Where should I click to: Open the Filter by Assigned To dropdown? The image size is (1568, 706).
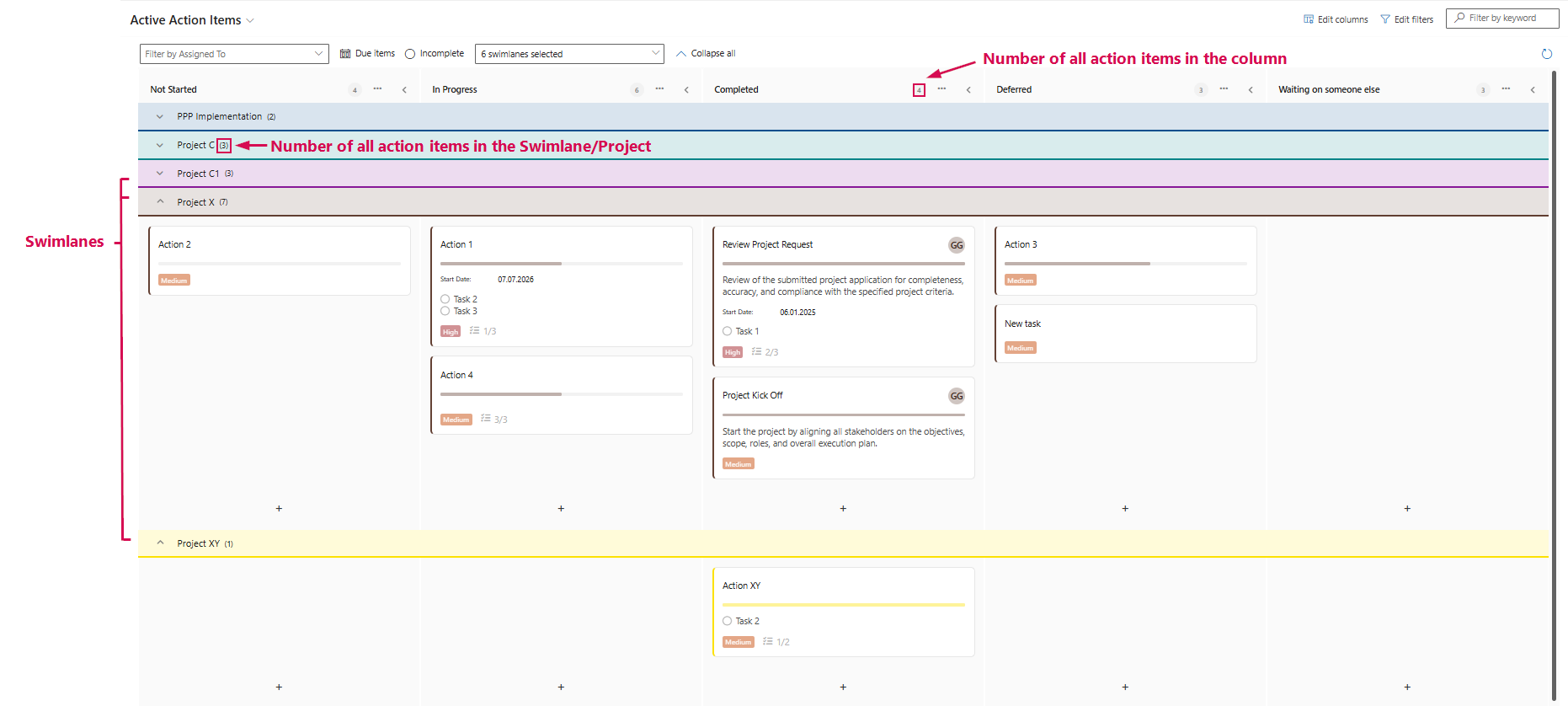(x=234, y=54)
